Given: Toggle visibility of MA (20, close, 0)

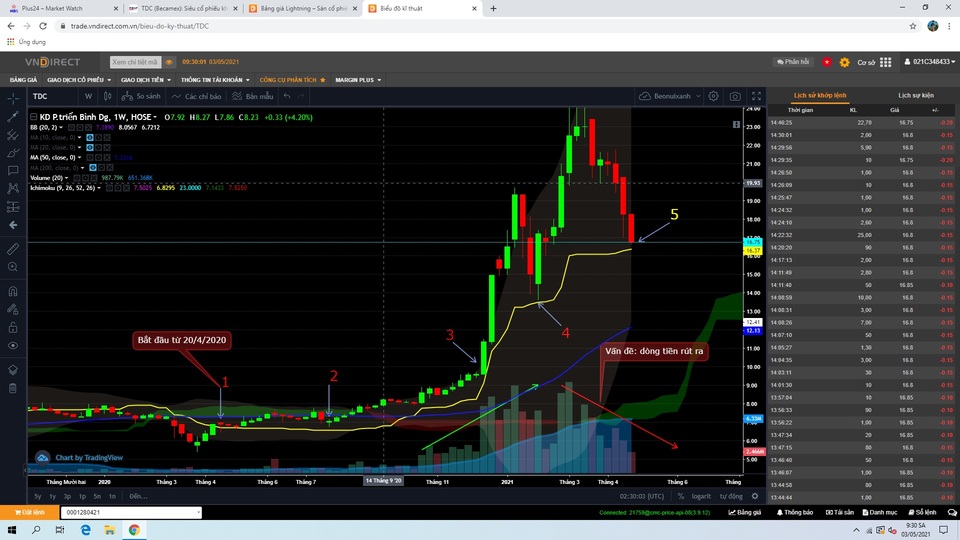Looking at the screenshot, I should click(x=90, y=148).
